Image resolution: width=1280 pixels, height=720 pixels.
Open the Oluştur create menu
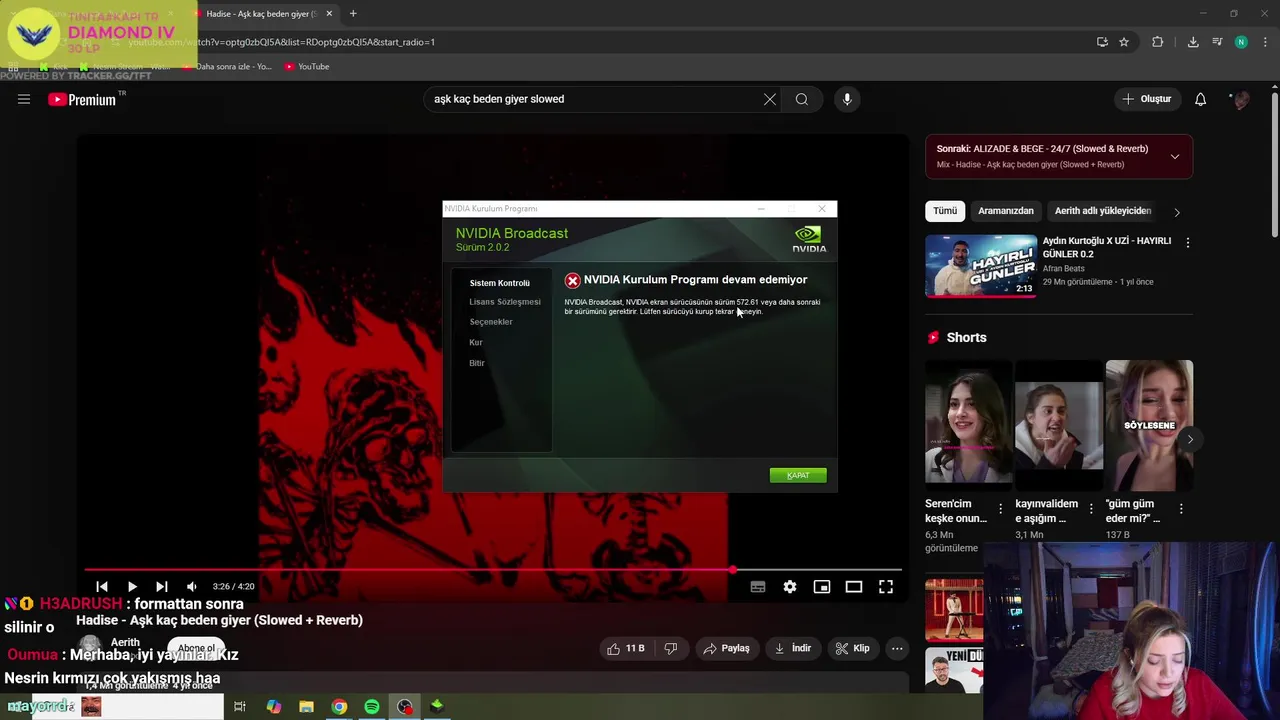[1146, 99]
